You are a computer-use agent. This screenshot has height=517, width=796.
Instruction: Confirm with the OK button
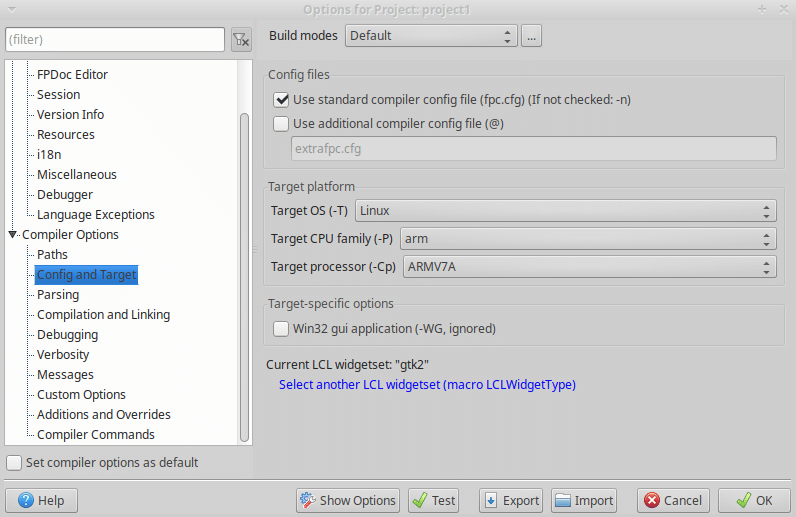[x=754, y=501]
